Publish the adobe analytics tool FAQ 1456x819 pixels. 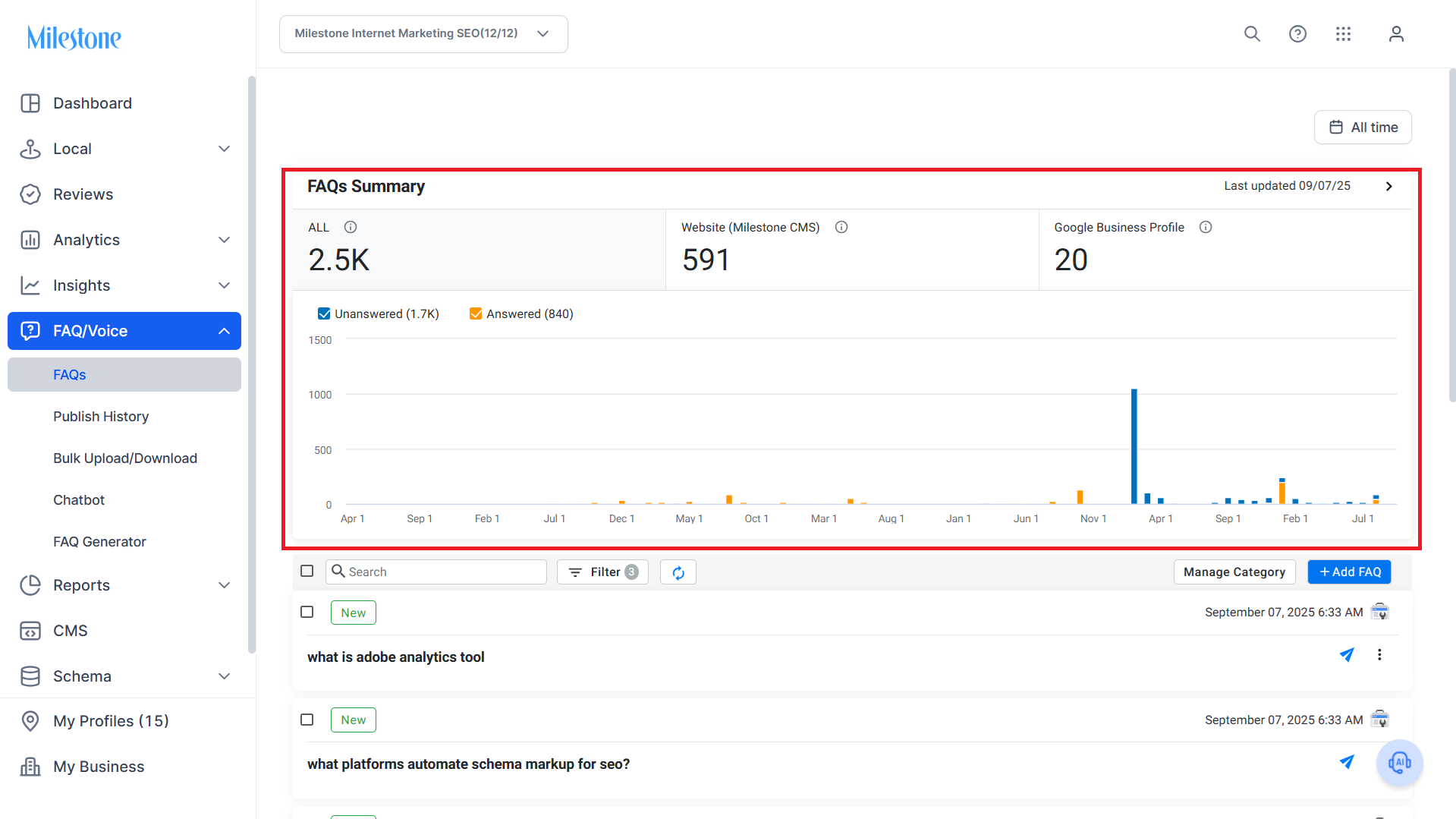click(1347, 654)
